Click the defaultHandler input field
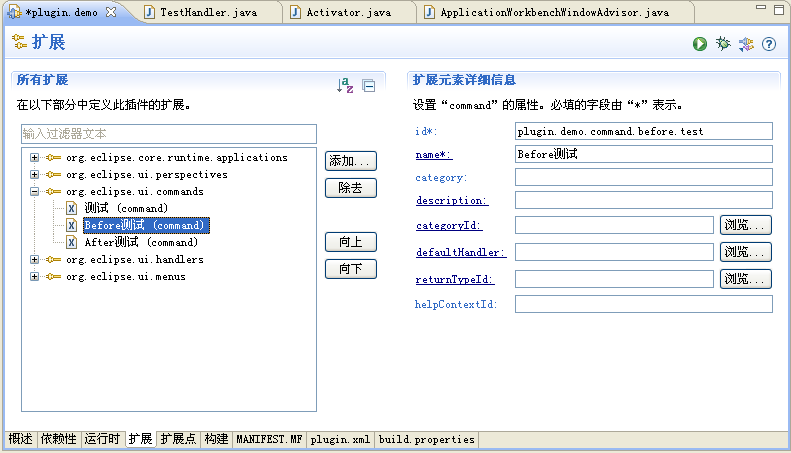 [x=614, y=252]
